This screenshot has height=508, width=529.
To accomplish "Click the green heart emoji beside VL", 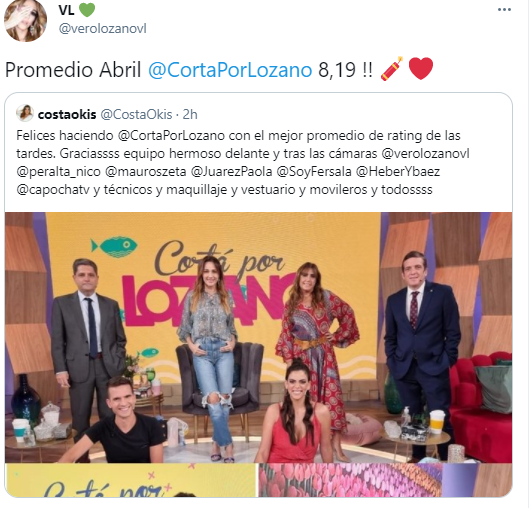I will click(87, 9).
